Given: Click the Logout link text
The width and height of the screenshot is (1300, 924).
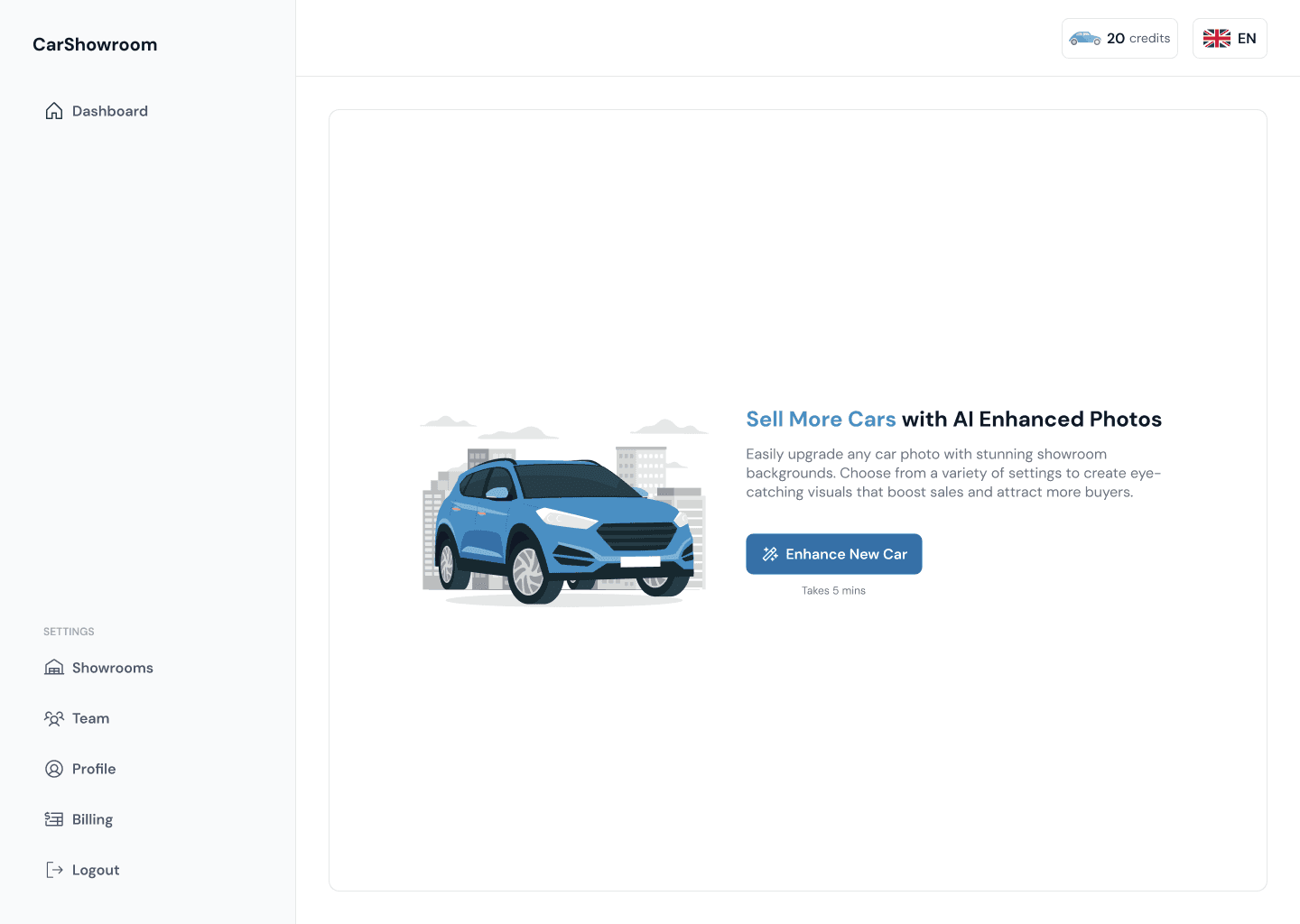Looking at the screenshot, I should click(96, 870).
